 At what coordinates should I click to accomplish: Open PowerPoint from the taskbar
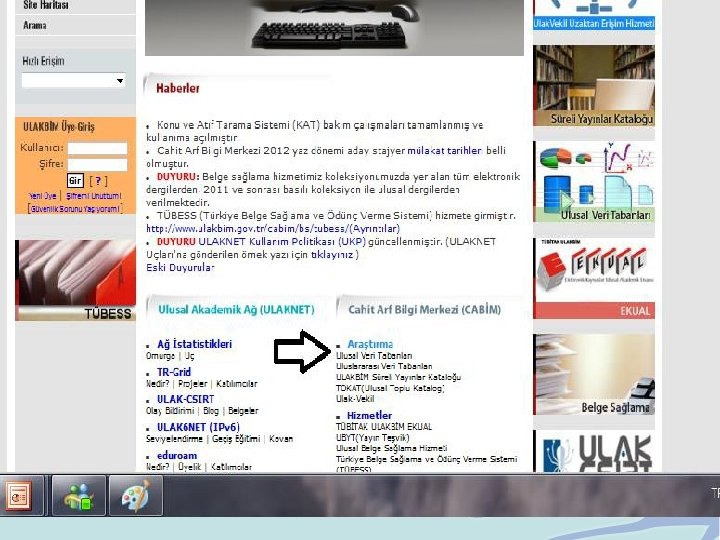(19, 495)
